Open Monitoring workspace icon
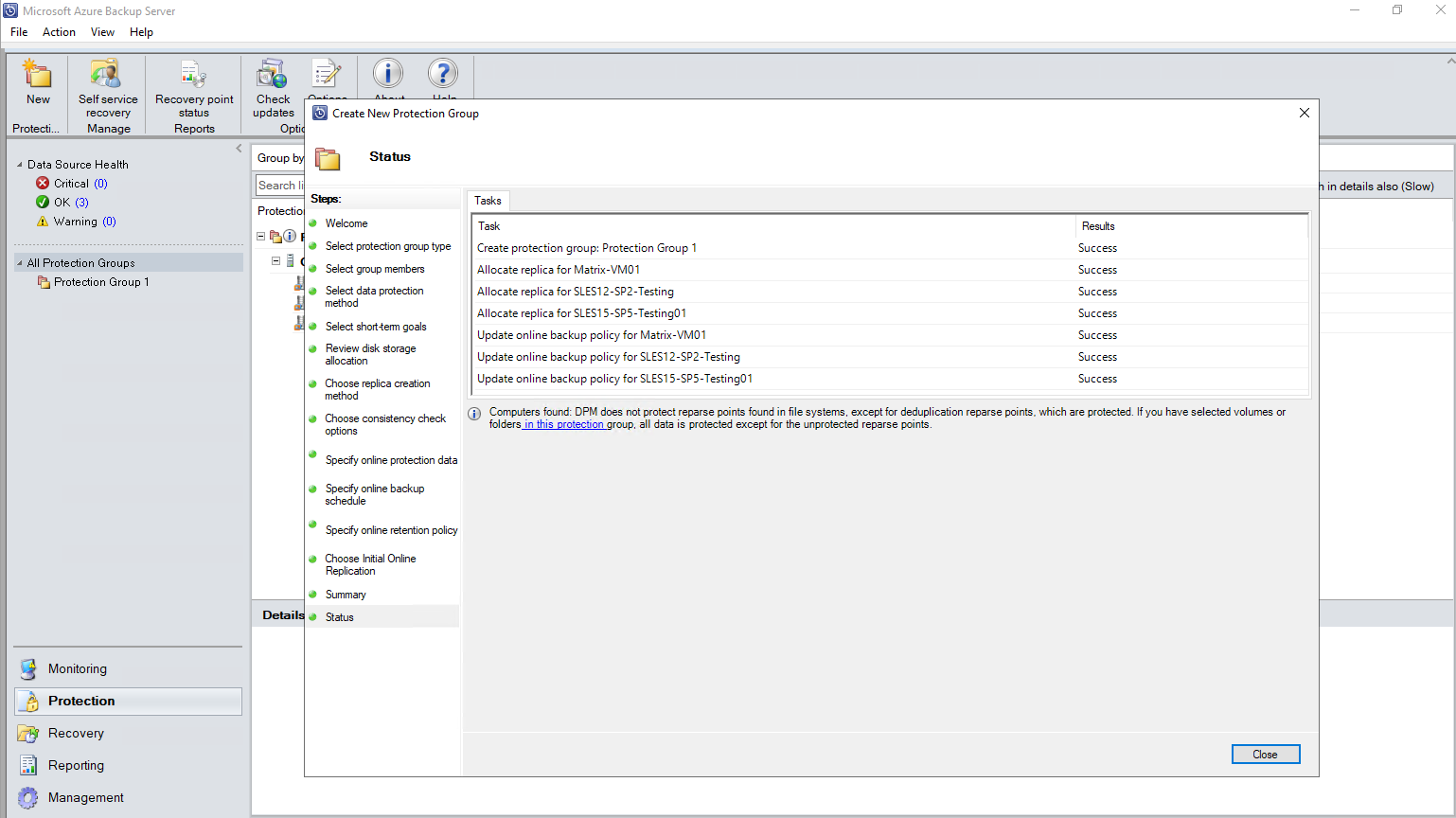The height and width of the screenshot is (818, 1456). [x=28, y=668]
